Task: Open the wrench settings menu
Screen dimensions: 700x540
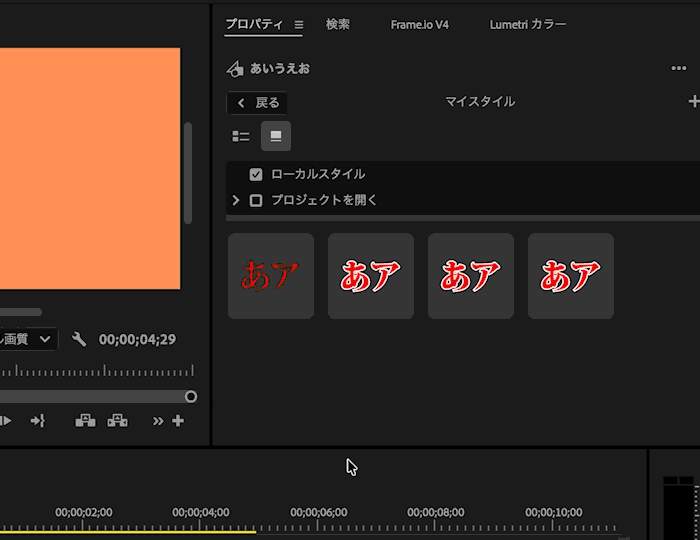Action: point(79,340)
